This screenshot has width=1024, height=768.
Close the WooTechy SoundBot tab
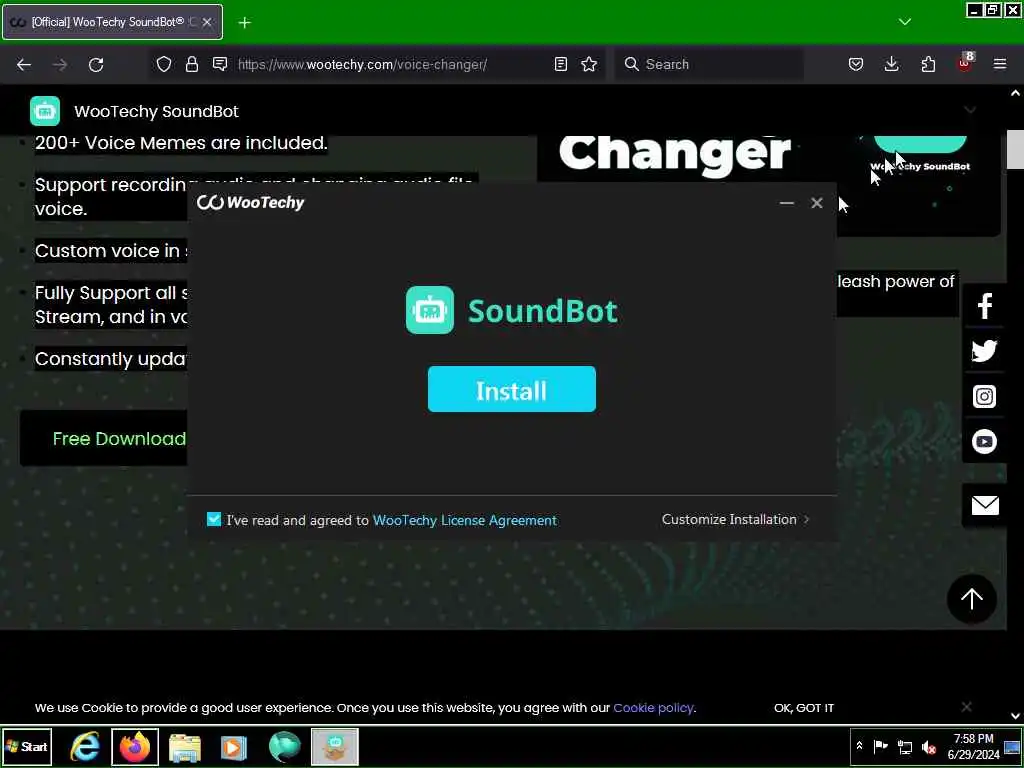(207, 22)
